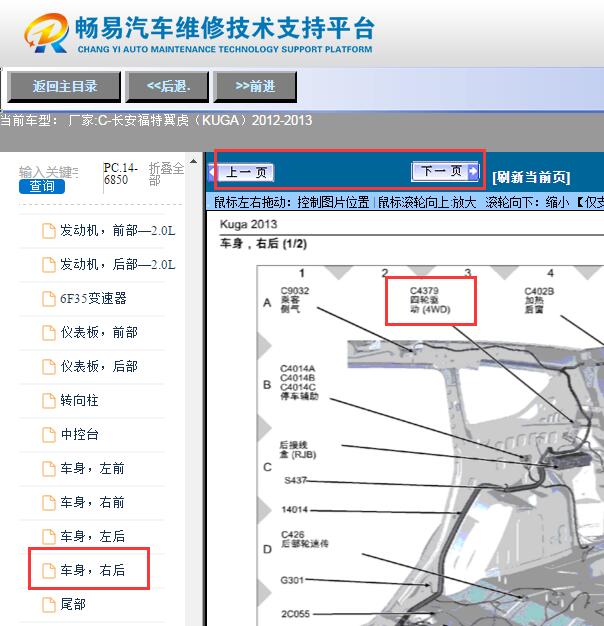Click document icon beside 车身，右后
The width and height of the screenshot is (604, 626).
(49, 570)
